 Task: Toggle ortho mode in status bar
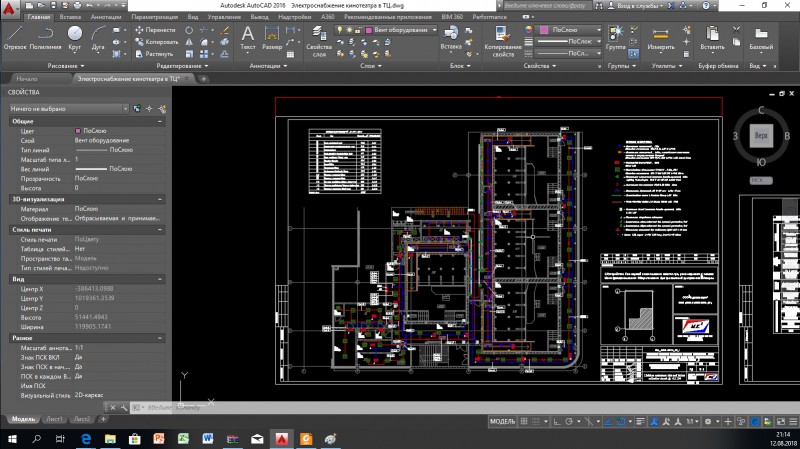557,421
